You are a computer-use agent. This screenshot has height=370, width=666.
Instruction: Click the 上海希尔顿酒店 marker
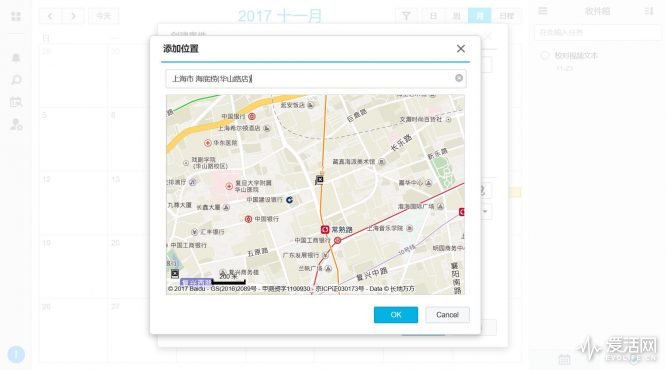[x=267, y=128]
